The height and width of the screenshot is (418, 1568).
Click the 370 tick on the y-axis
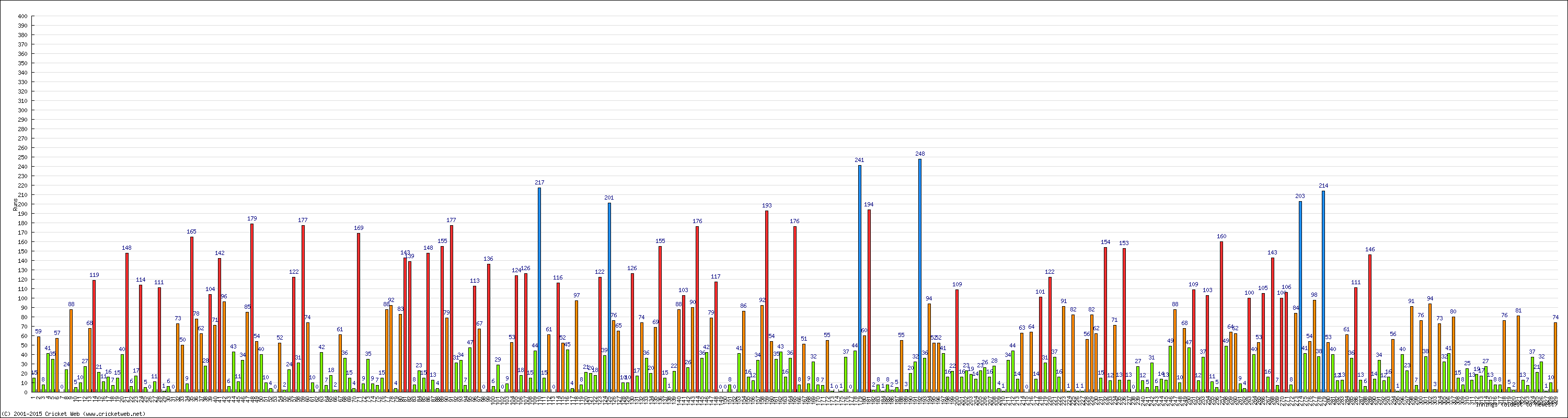22,44
